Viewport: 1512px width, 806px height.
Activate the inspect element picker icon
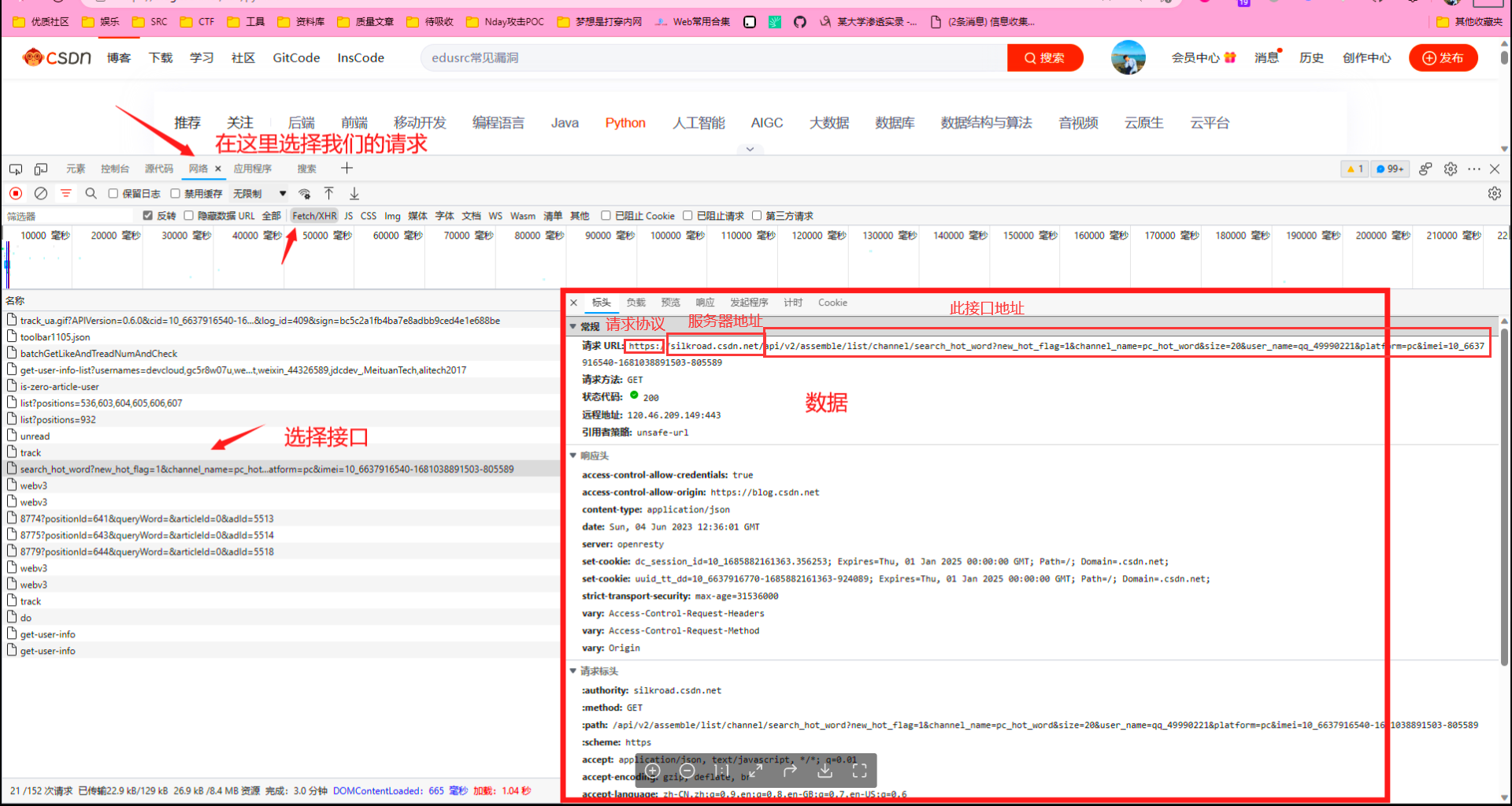16,169
